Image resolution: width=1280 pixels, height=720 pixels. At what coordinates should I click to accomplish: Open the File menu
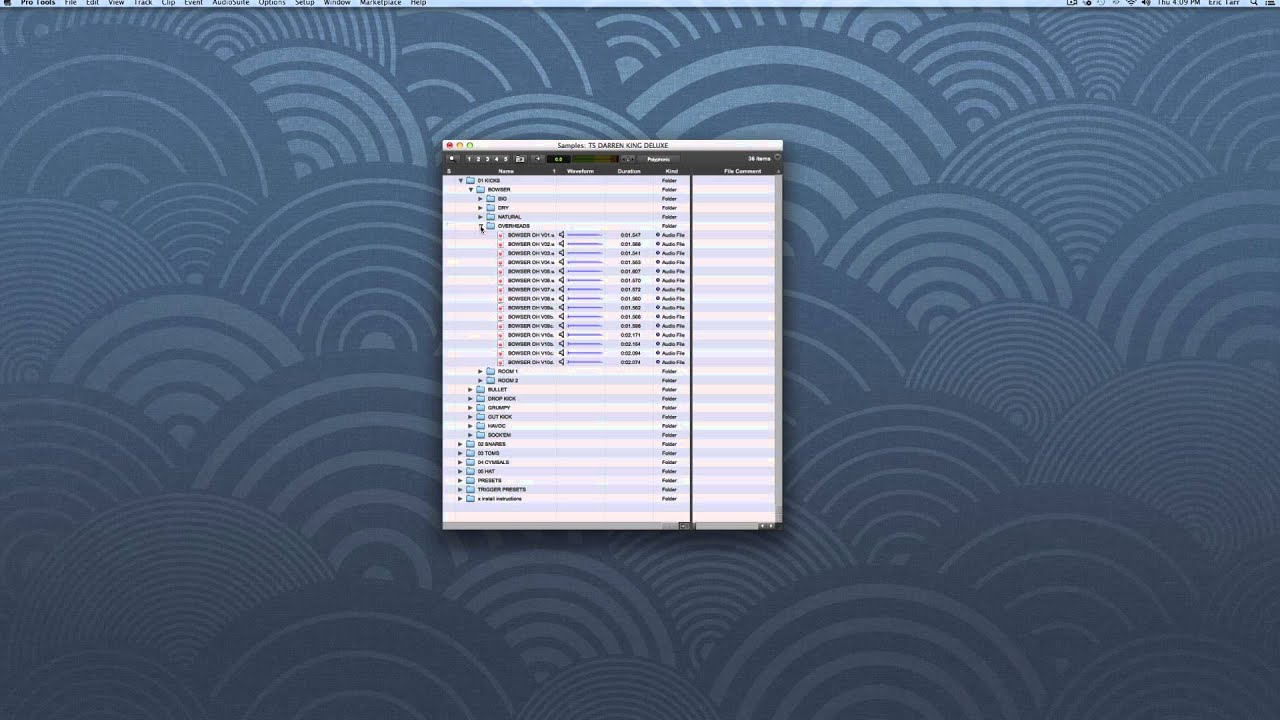pyautogui.click(x=70, y=3)
